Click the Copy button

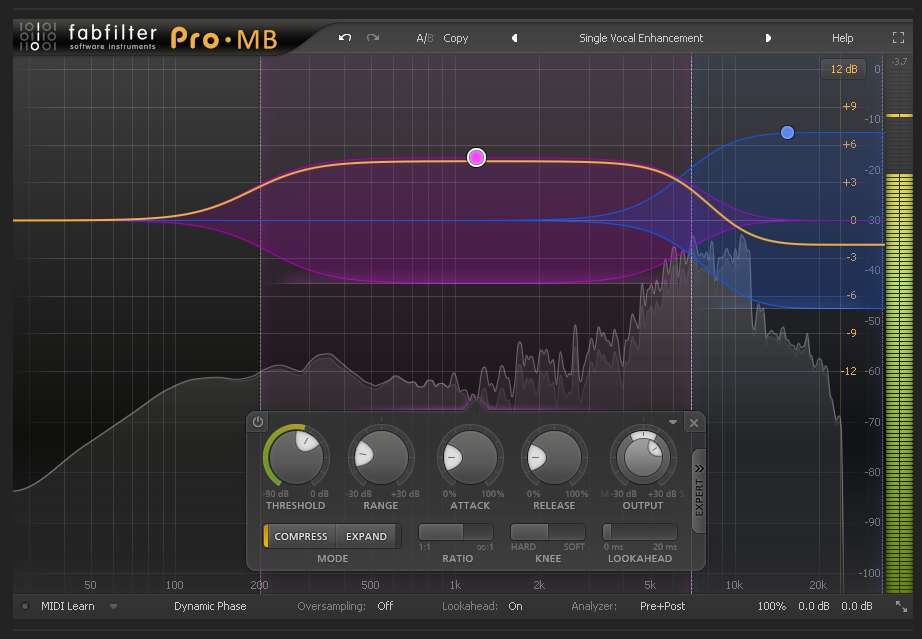456,38
